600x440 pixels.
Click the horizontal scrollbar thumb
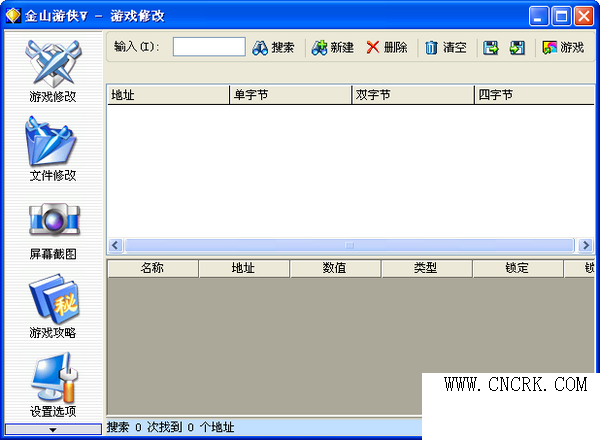pos(349,245)
